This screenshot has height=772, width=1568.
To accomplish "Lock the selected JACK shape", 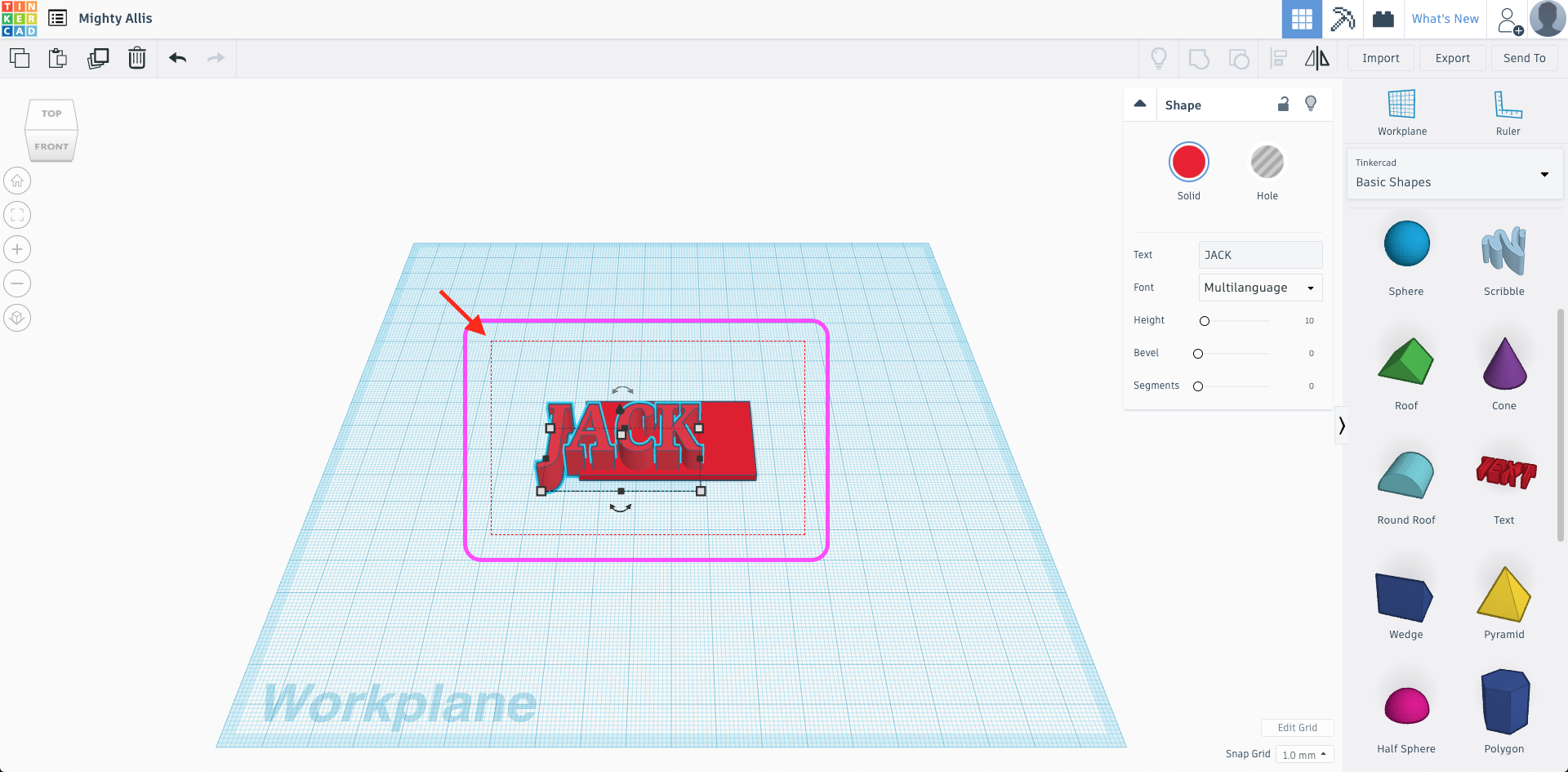I will click(x=1283, y=105).
